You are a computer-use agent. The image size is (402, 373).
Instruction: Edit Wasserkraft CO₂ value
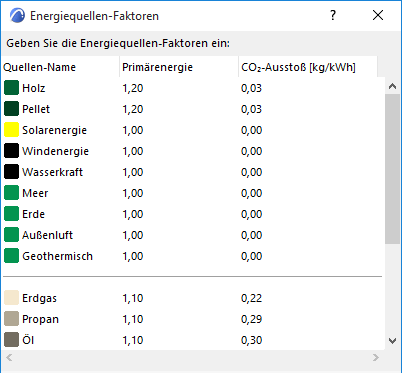tap(251, 172)
